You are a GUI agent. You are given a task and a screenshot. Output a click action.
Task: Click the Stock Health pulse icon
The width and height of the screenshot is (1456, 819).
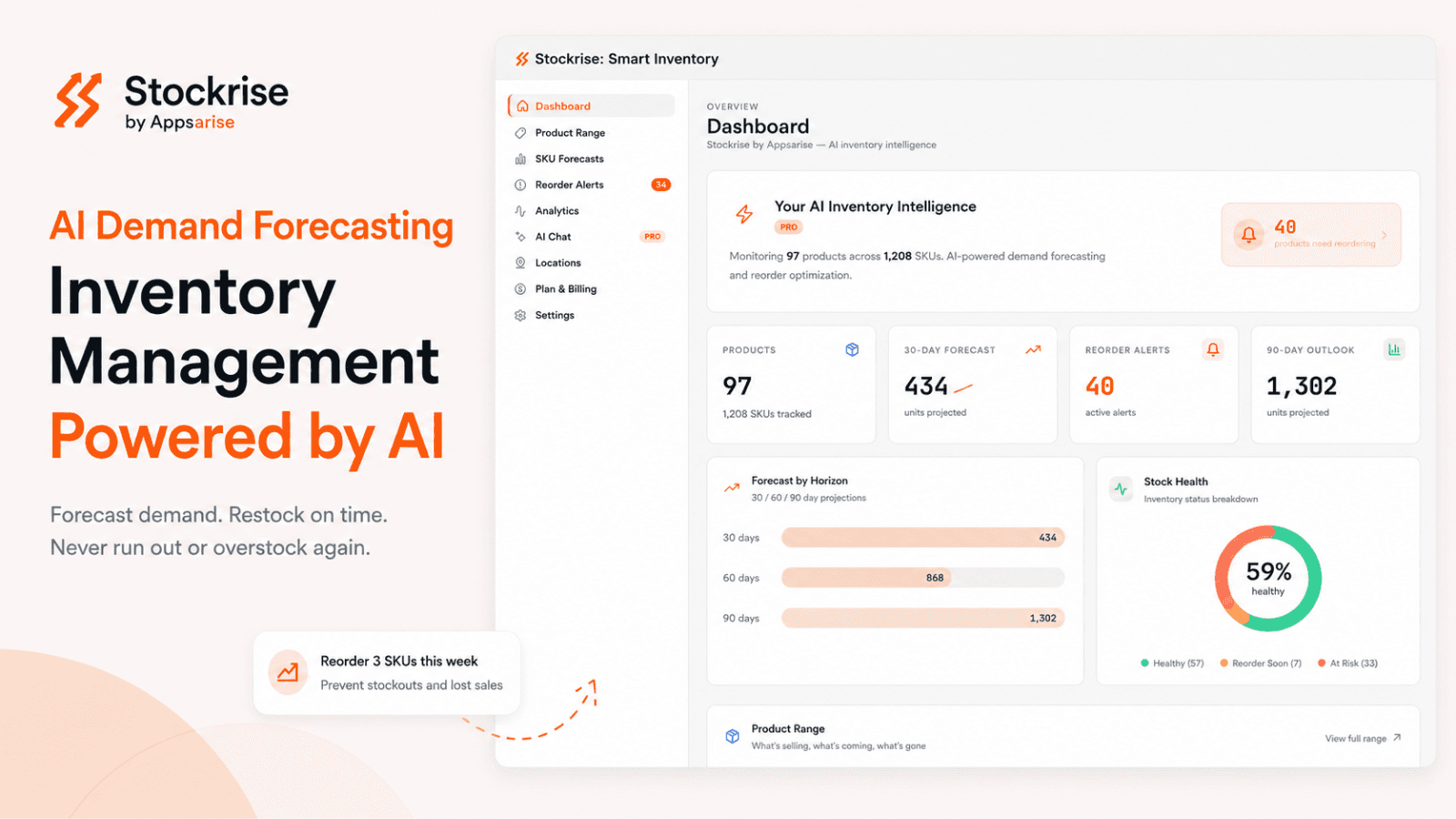click(x=1121, y=489)
